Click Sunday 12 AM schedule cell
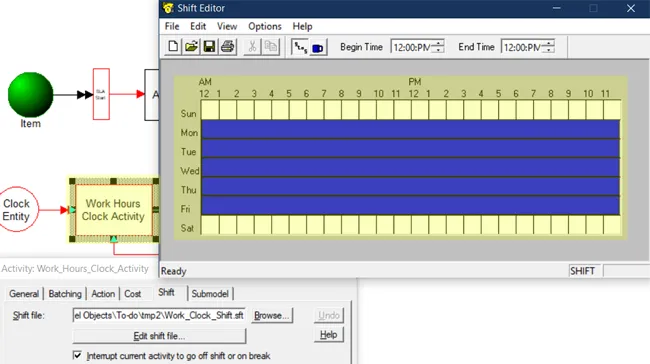 coord(210,110)
